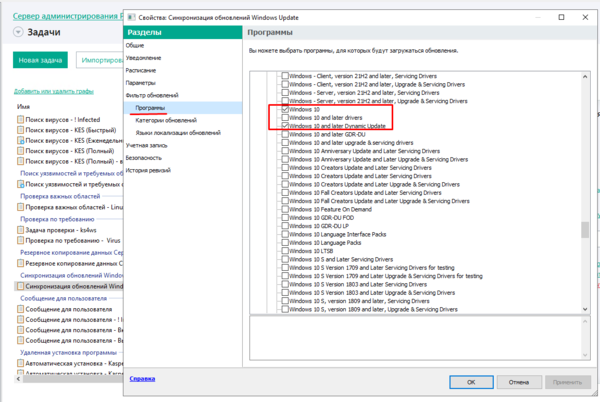600x402 pixels.
Task: Click the properties dialog title bar icon
Action: click(131, 17)
